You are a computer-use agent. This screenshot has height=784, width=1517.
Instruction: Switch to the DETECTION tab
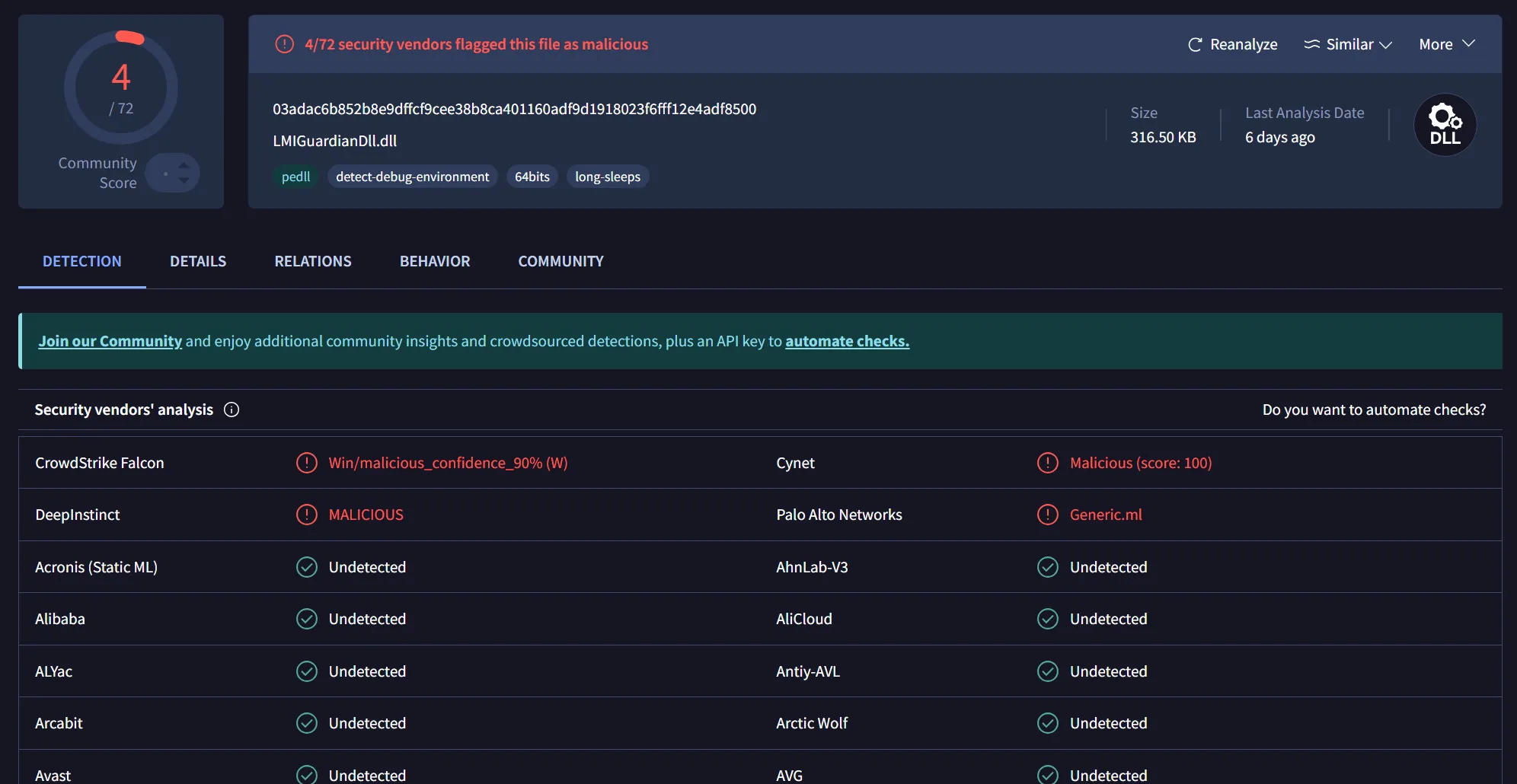tap(82, 261)
